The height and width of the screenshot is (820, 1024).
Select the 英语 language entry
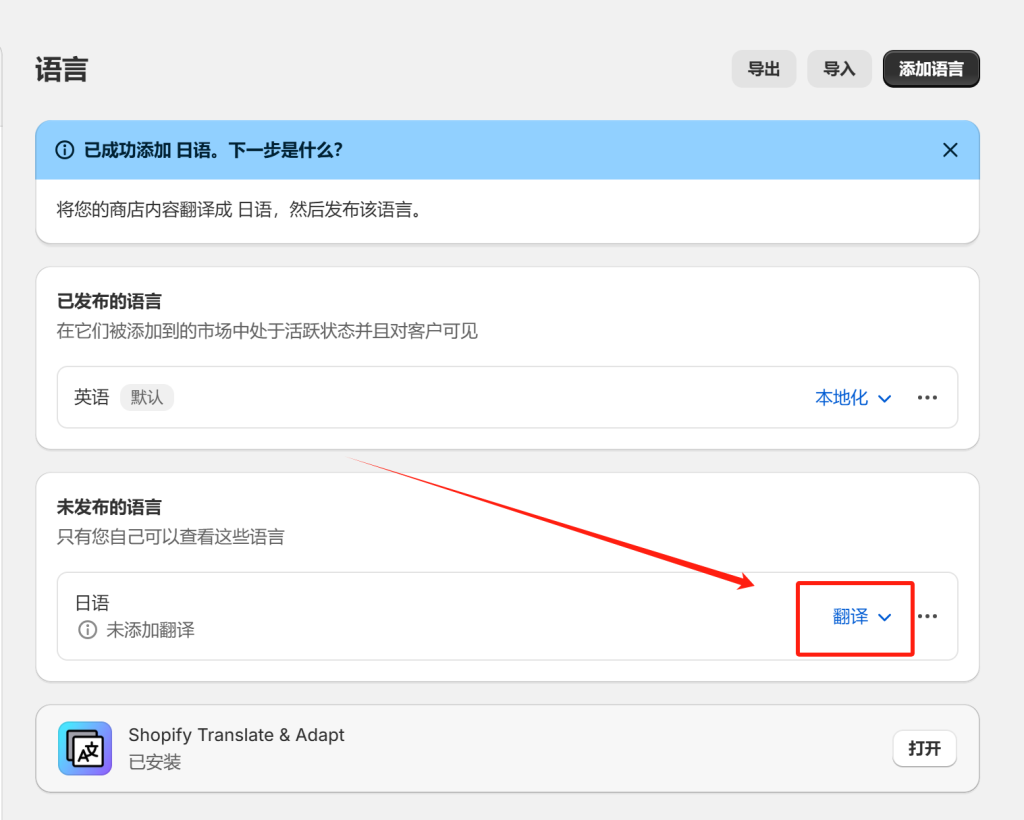(91, 397)
